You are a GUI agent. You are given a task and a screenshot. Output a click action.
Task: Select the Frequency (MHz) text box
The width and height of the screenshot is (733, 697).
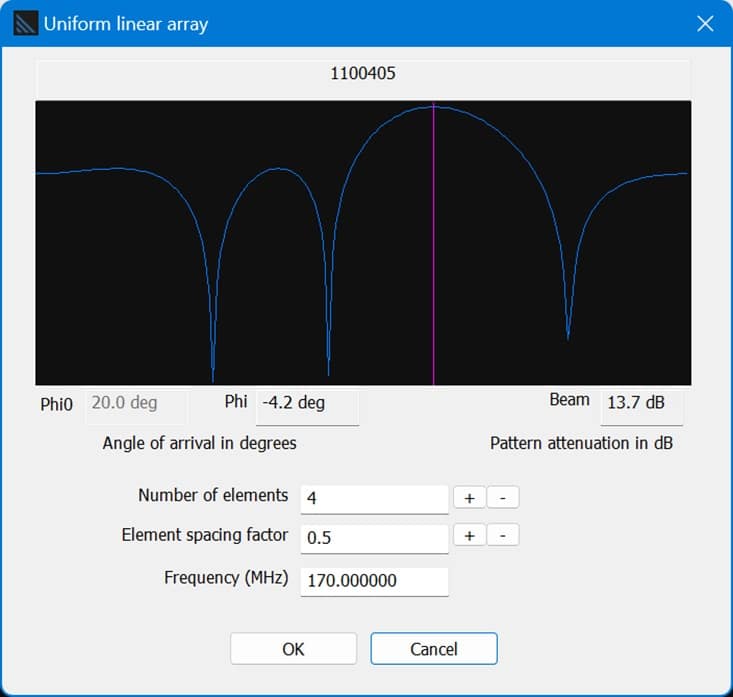coord(374,580)
